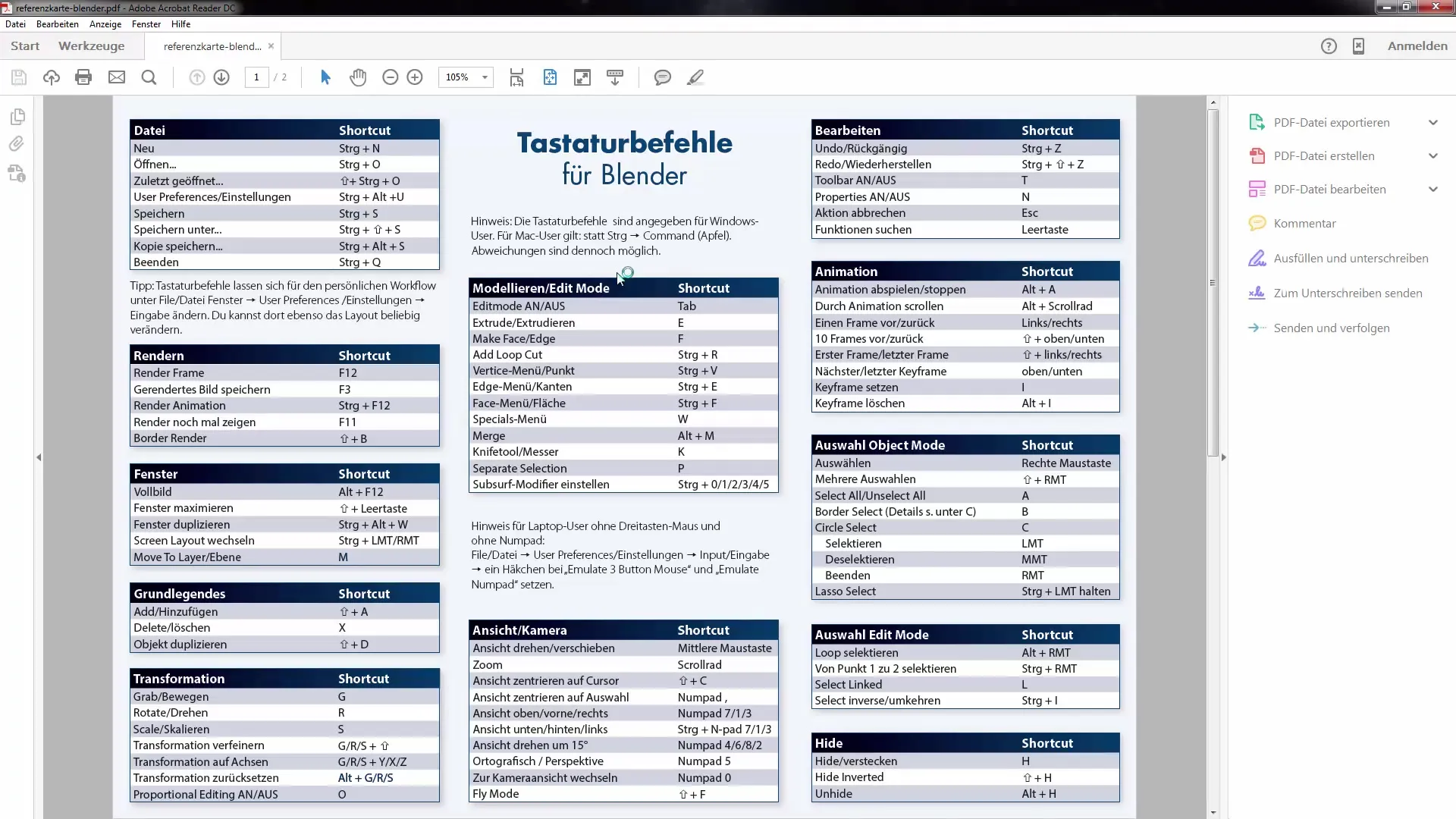Click the Modellieren/Edit Mode table header
Screen dimensions: 1456x819
pyautogui.click(x=623, y=288)
